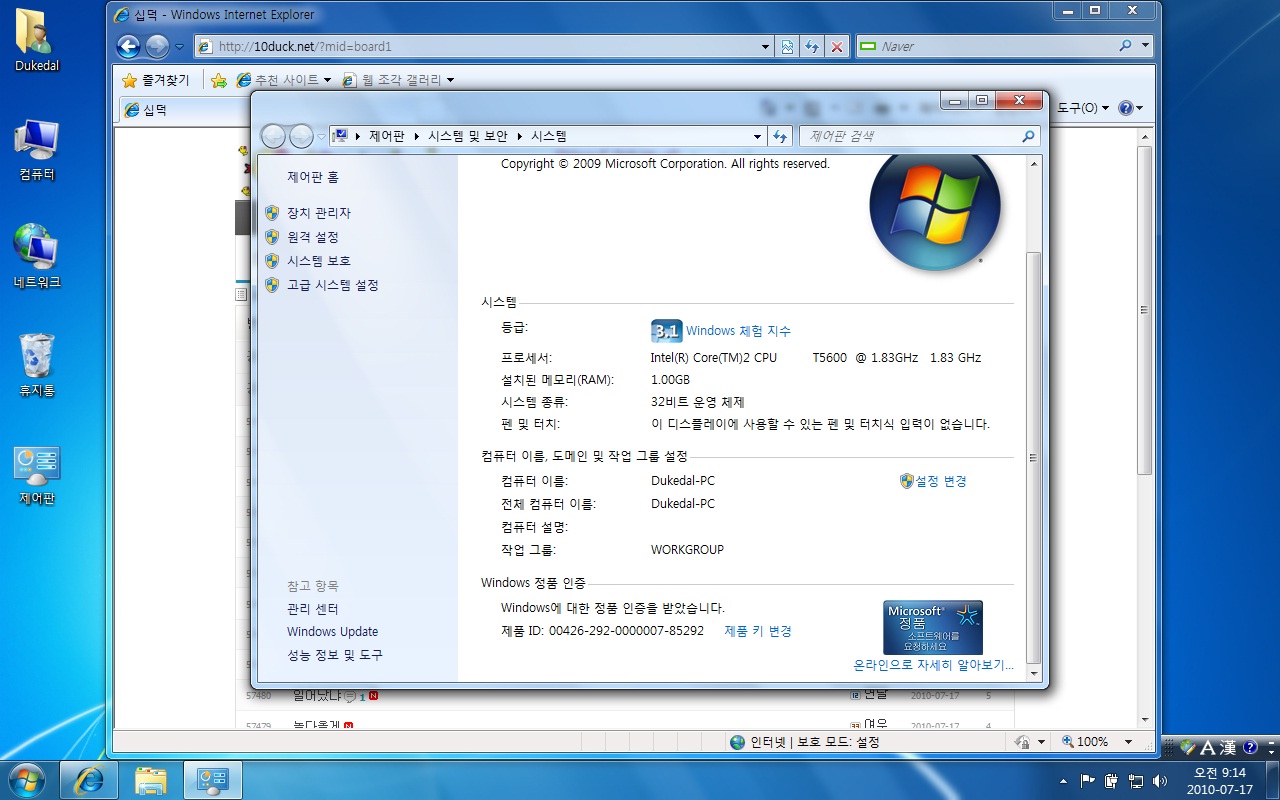Open the 도구(O) menu in Internet Explorer
1280x800 pixels.
point(1083,108)
